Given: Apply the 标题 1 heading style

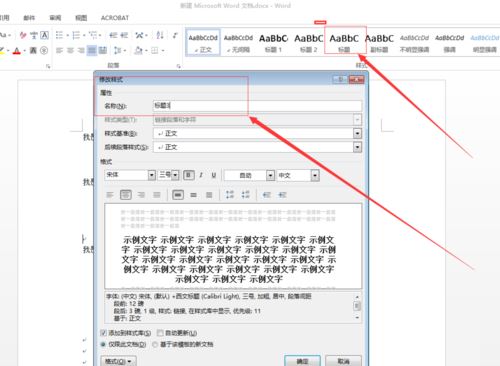Looking at the screenshot, I should (273, 43).
